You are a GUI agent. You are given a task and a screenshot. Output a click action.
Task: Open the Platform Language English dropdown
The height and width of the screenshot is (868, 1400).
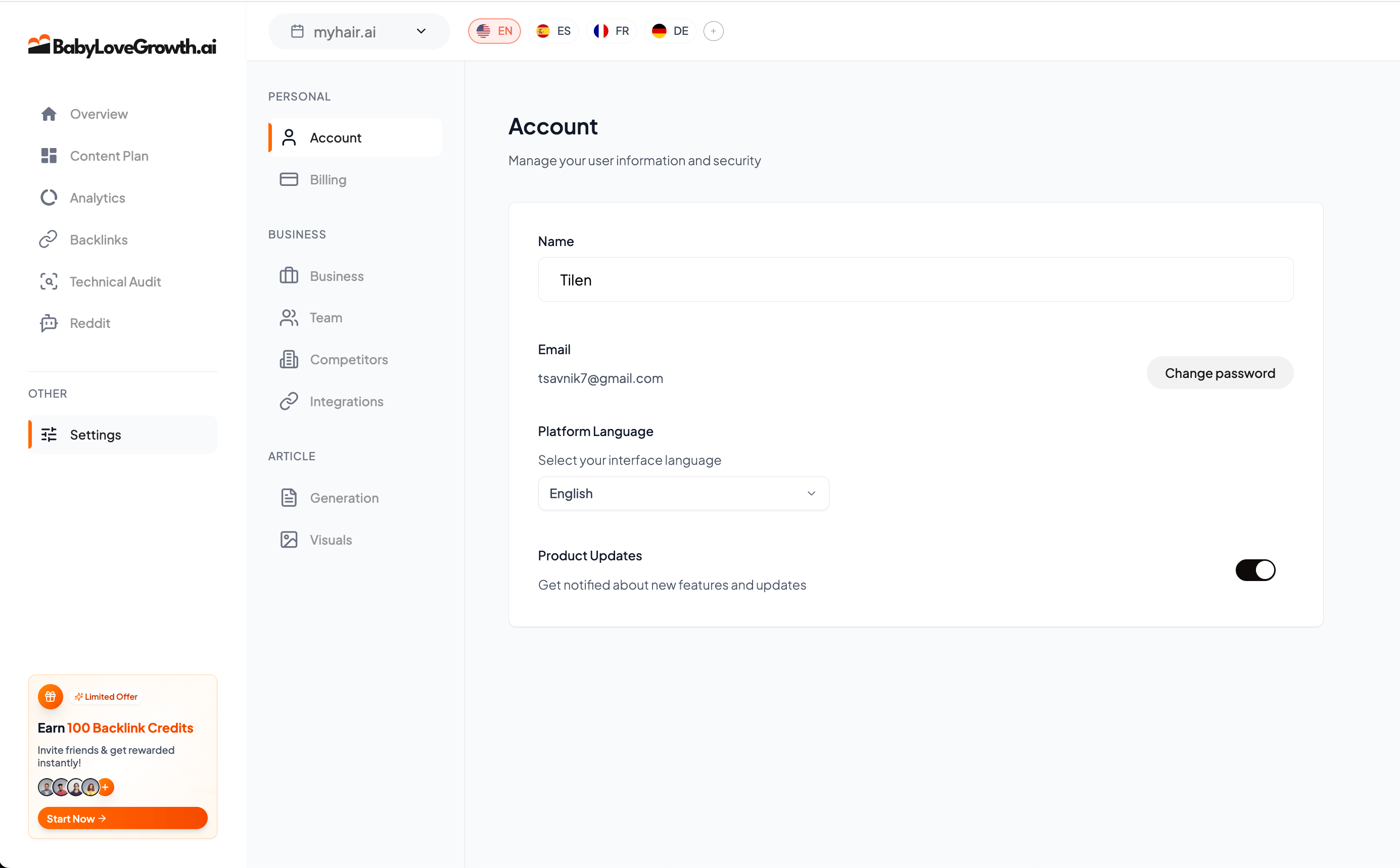pyautogui.click(x=683, y=493)
